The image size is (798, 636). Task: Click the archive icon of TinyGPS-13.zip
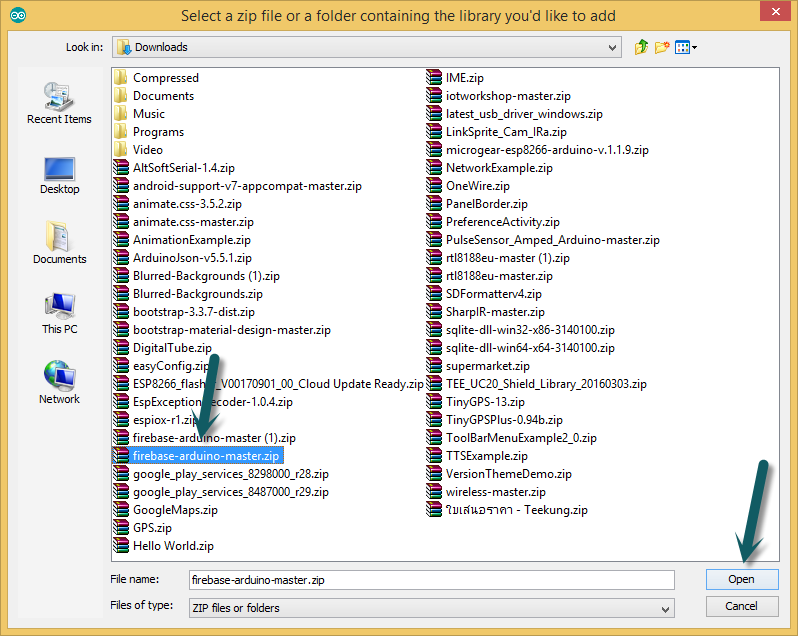point(434,402)
